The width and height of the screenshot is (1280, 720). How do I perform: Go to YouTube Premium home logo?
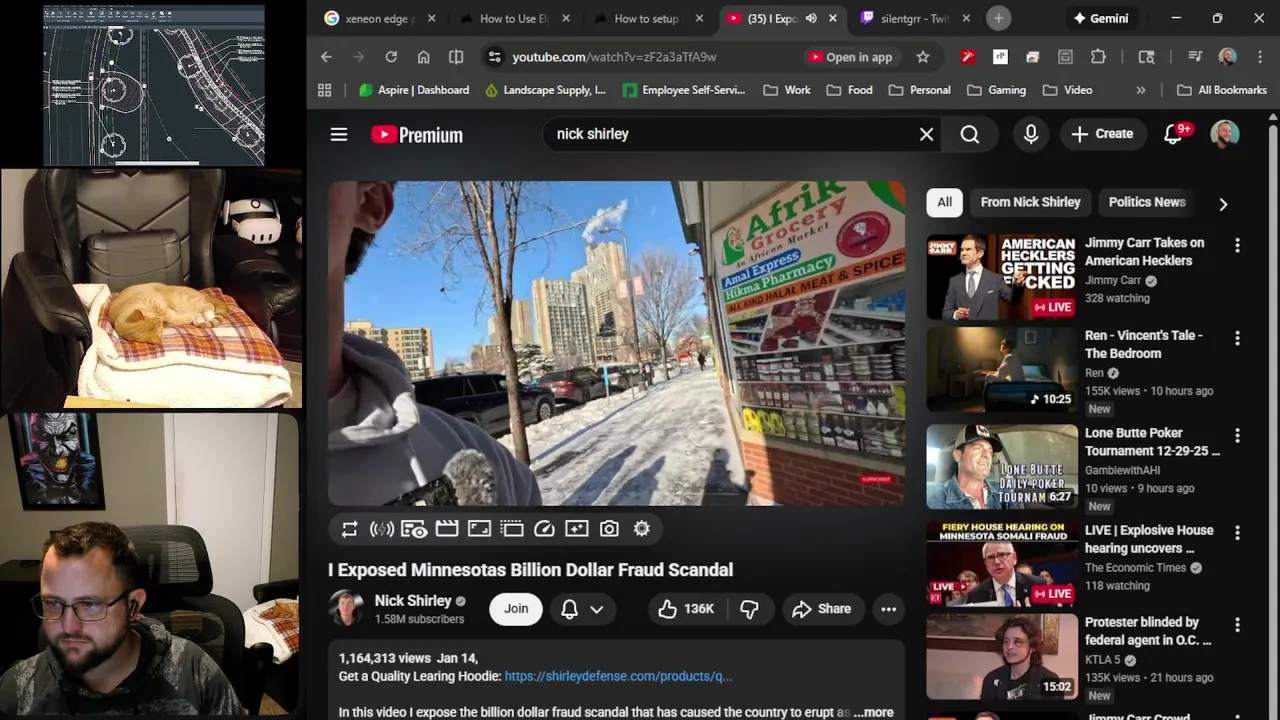point(417,135)
